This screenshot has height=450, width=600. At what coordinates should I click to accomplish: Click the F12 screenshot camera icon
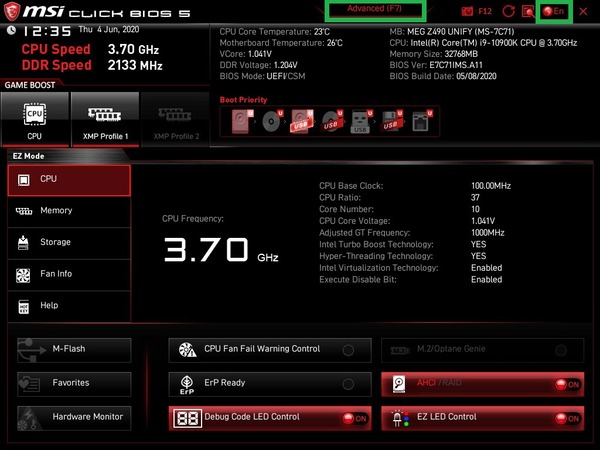point(467,11)
